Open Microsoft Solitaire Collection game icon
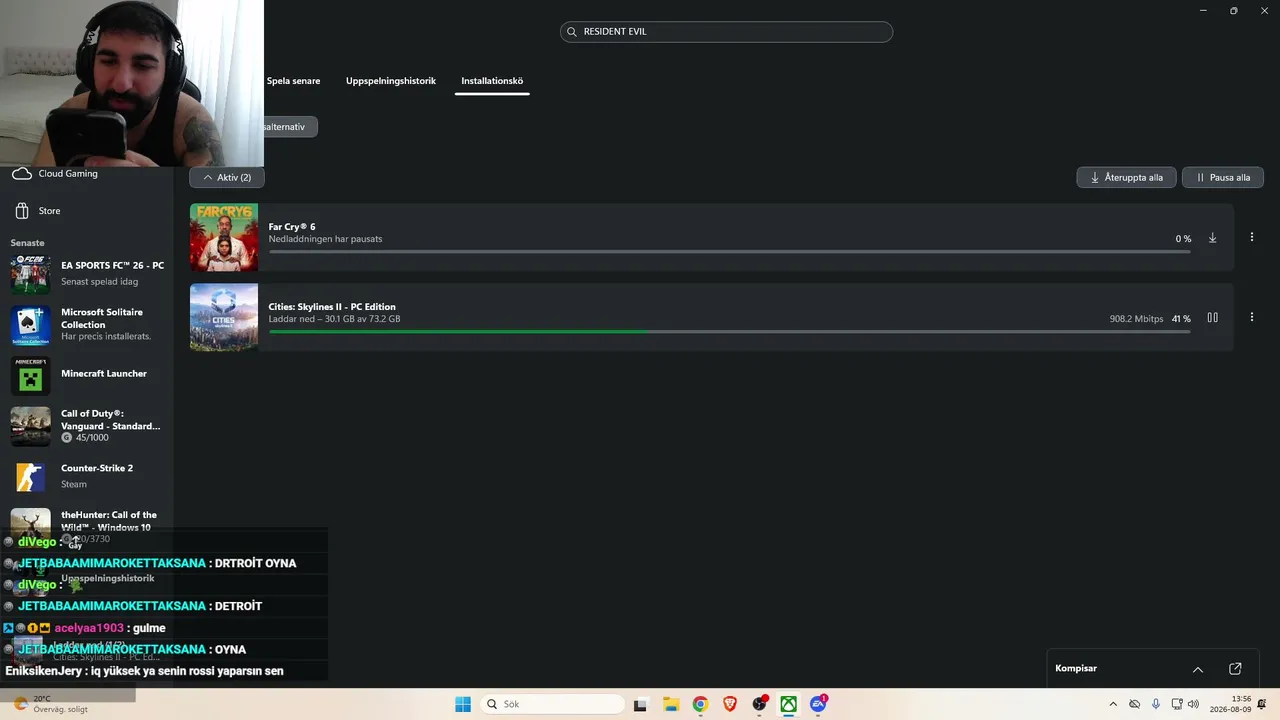 (x=30, y=324)
